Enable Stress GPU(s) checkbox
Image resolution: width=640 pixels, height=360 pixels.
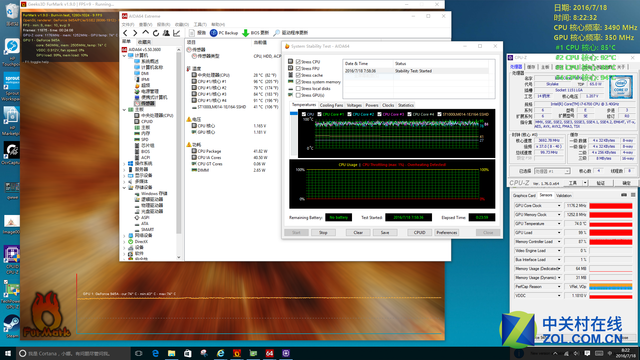point(298,96)
